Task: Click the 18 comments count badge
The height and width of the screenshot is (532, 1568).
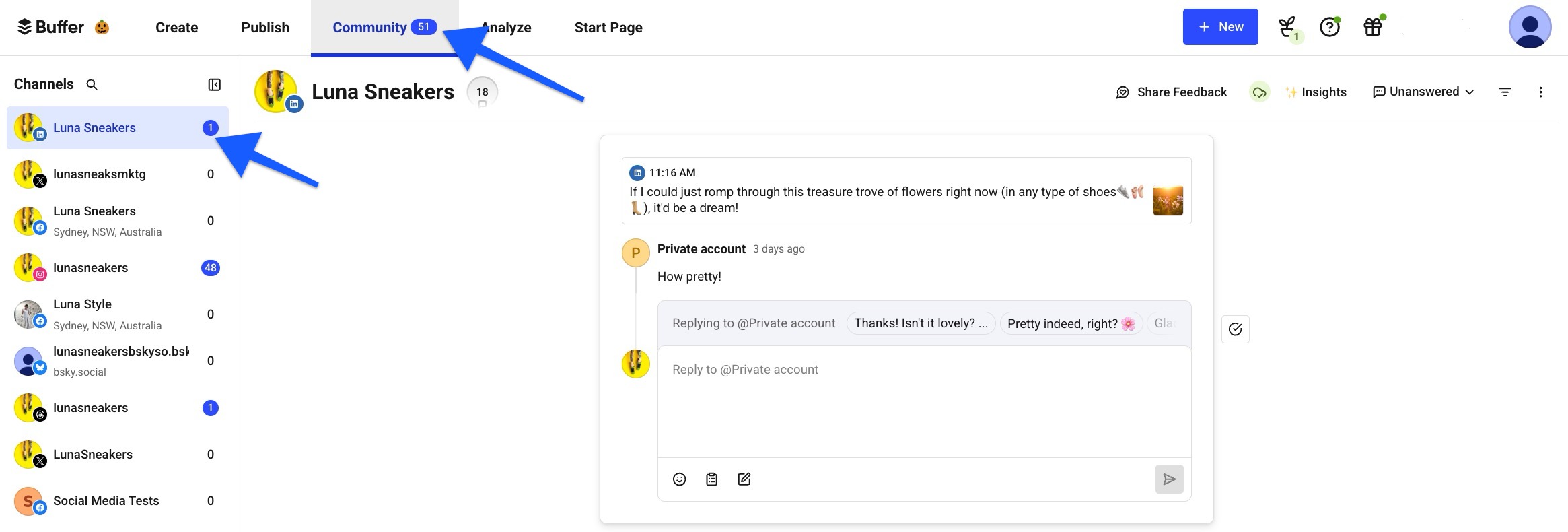Action: [483, 92]
